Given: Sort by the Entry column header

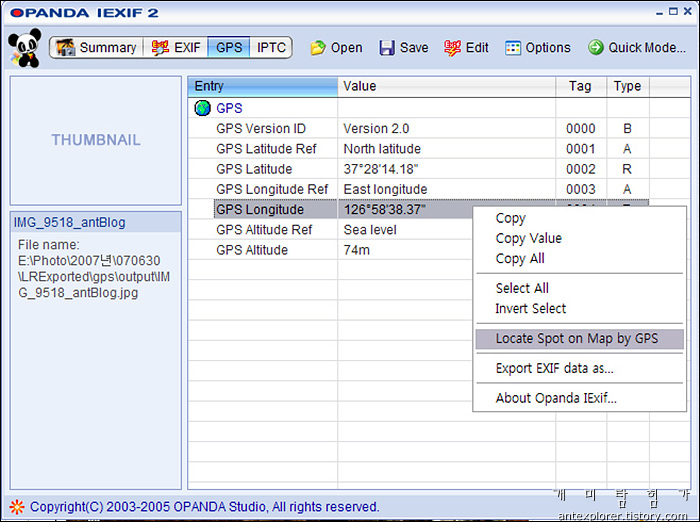Looking at the screenshot, I should tap(263, 86).
